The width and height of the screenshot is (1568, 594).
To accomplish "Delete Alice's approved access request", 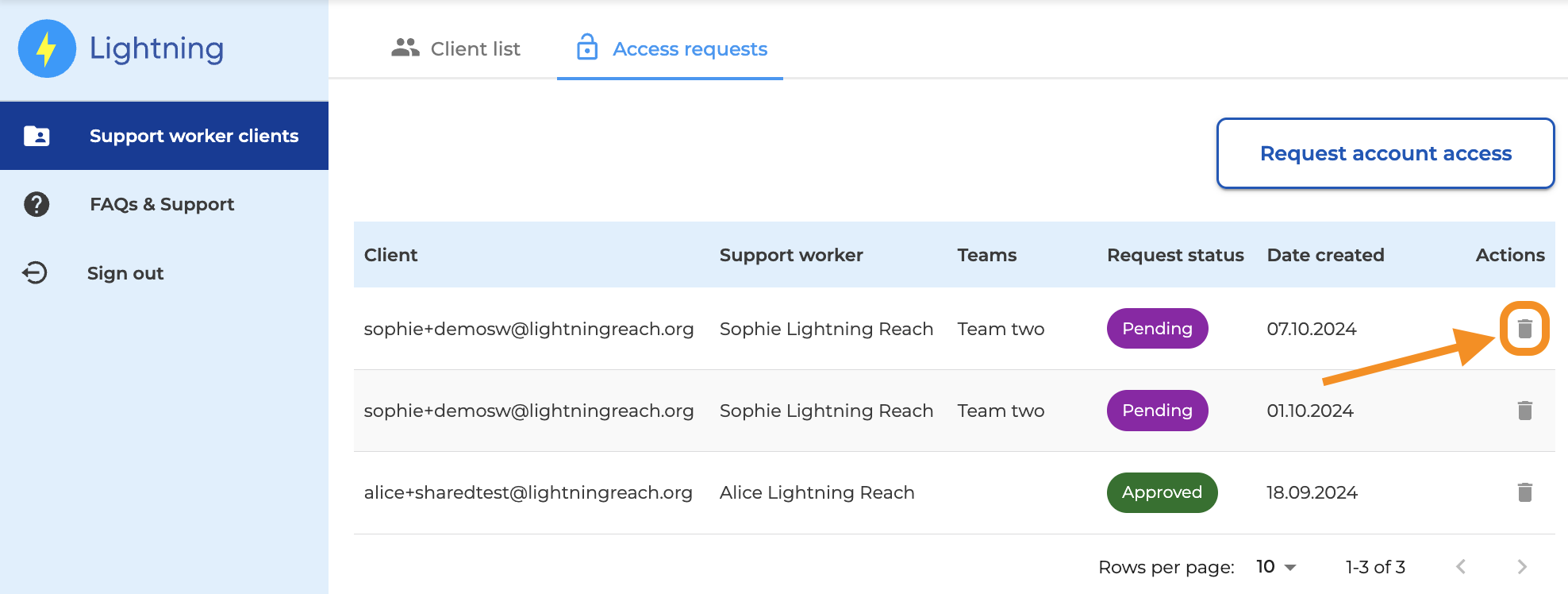I will (1524, 492).
